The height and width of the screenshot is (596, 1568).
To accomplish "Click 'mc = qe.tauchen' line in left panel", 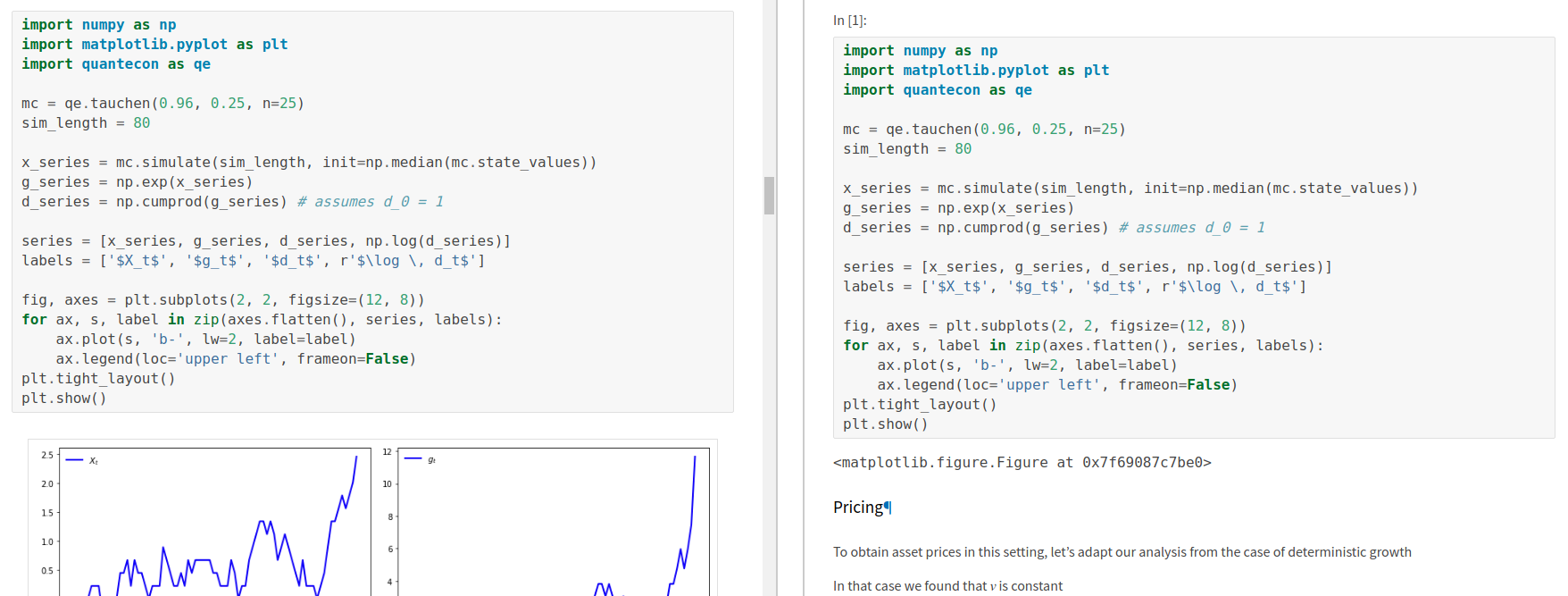I will point(163,104).
